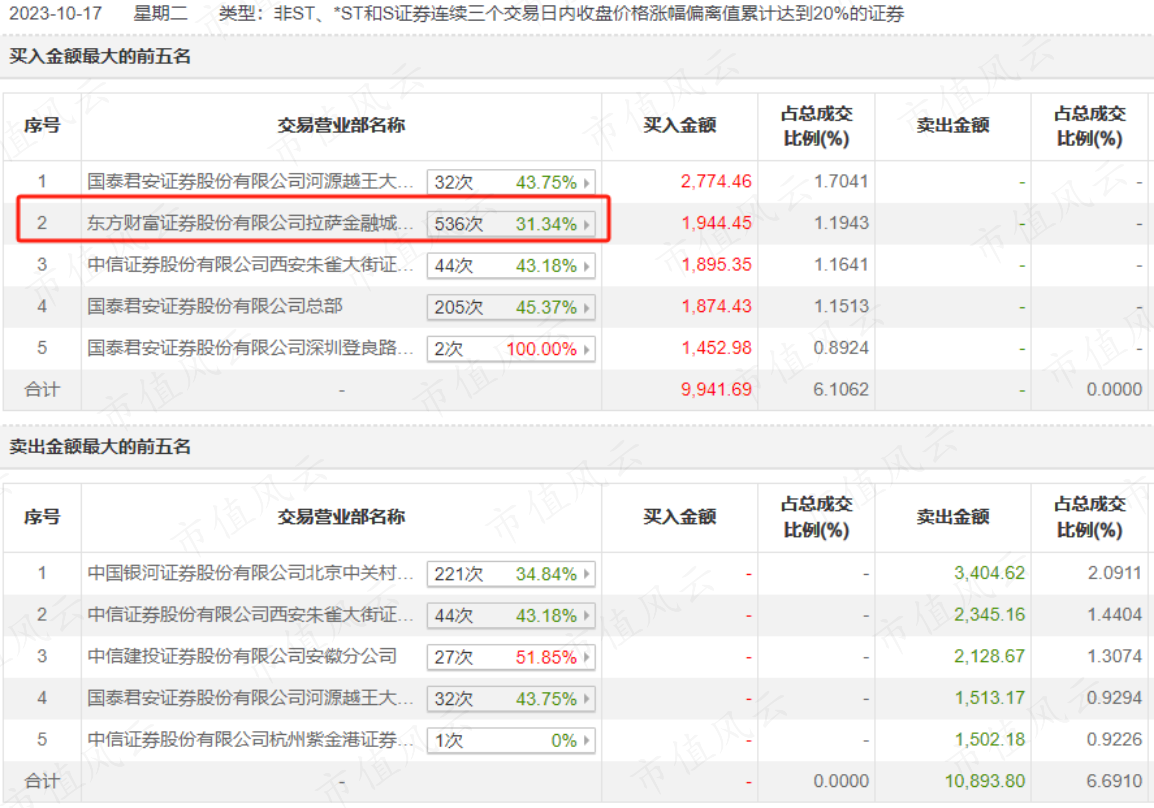
Task: Select ratio value 1.1641
Action: pyautogui.click(x=841, y=264)
